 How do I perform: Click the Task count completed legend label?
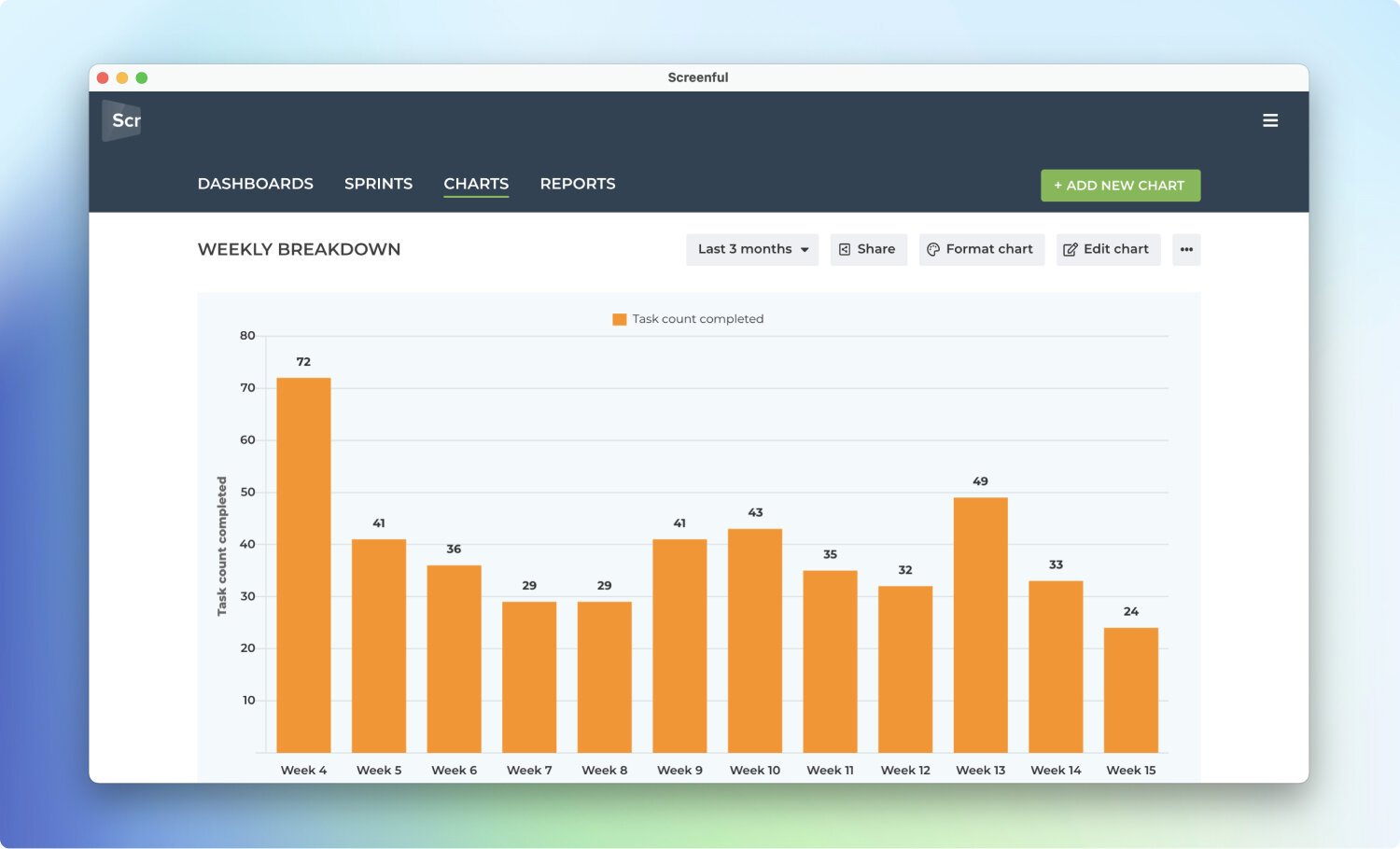point(698,319)
